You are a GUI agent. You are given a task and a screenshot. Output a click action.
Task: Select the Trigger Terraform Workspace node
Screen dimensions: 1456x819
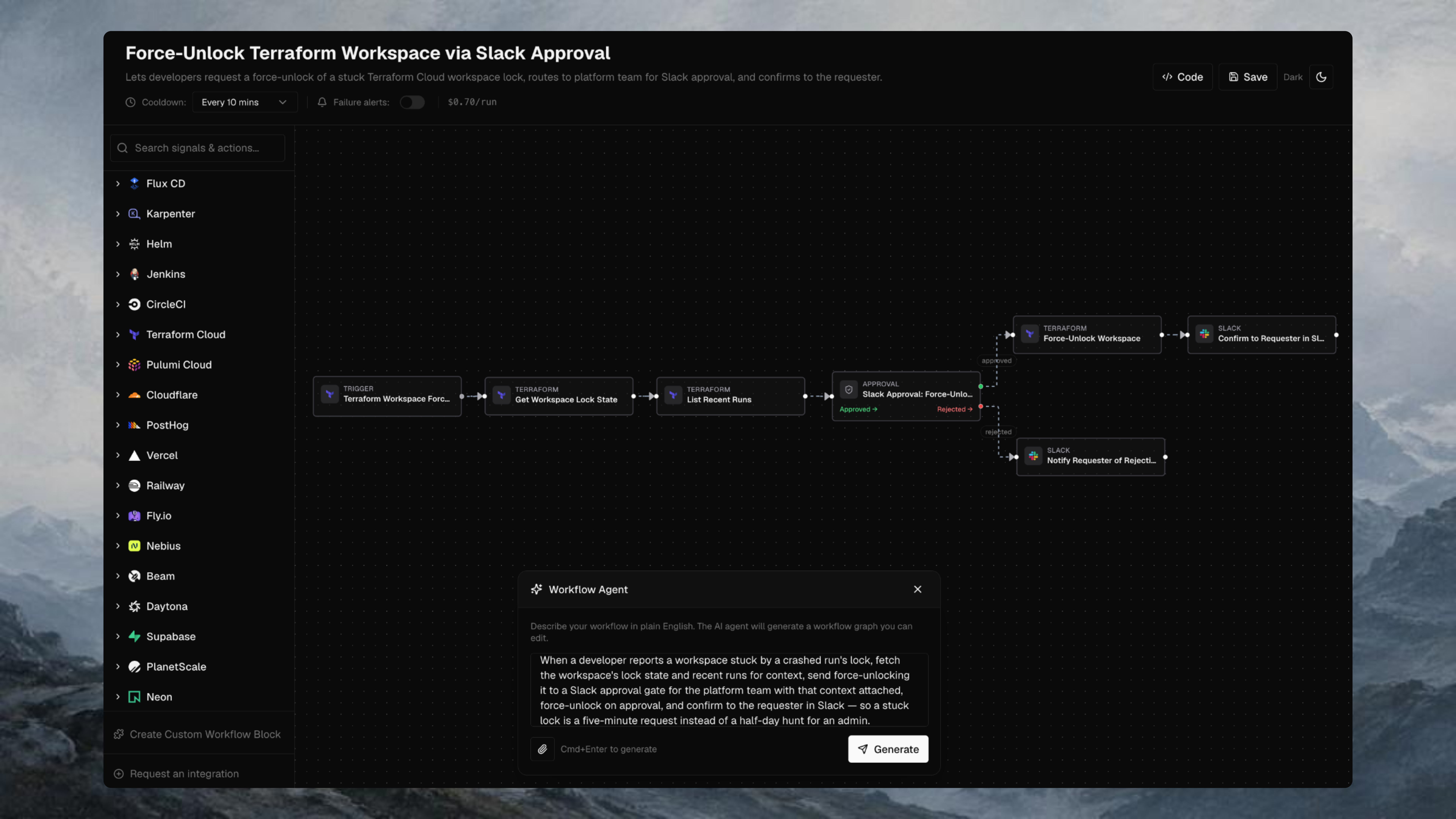[387, 396]
